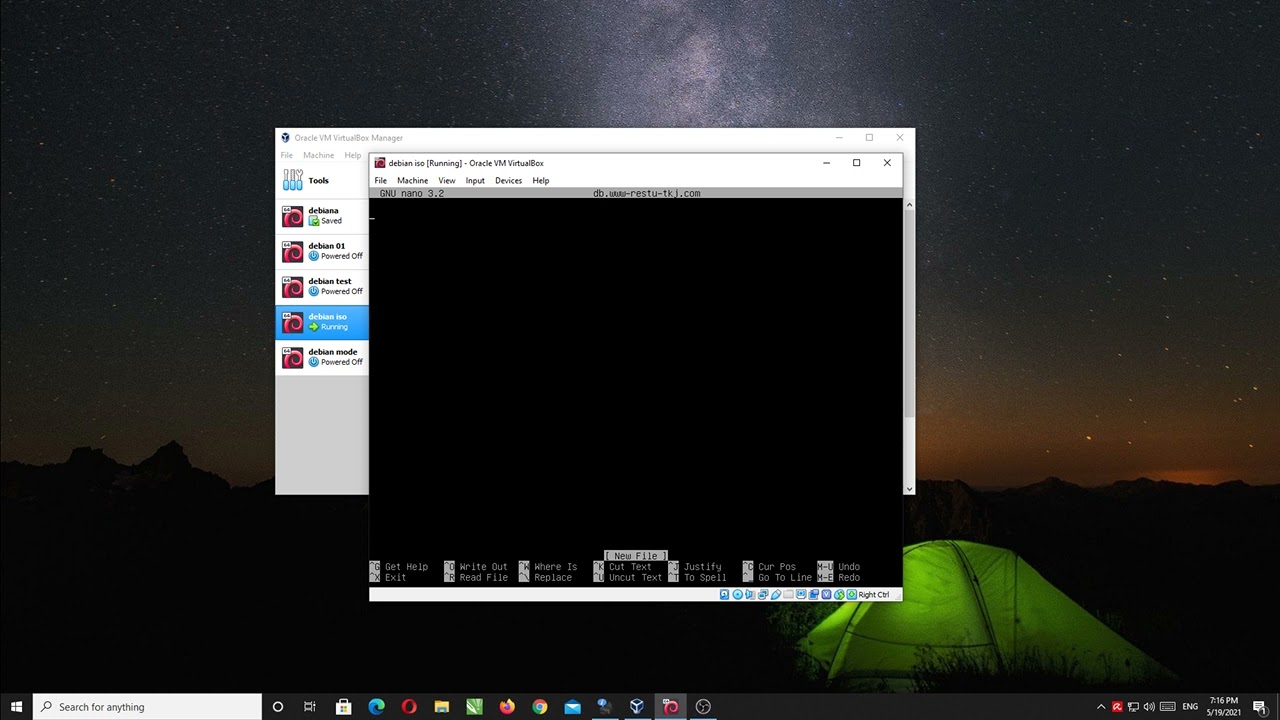The width and height of the screenshot is (1280, 720).
Task: Open Devices menu of VM window
Action: [508, 181]
